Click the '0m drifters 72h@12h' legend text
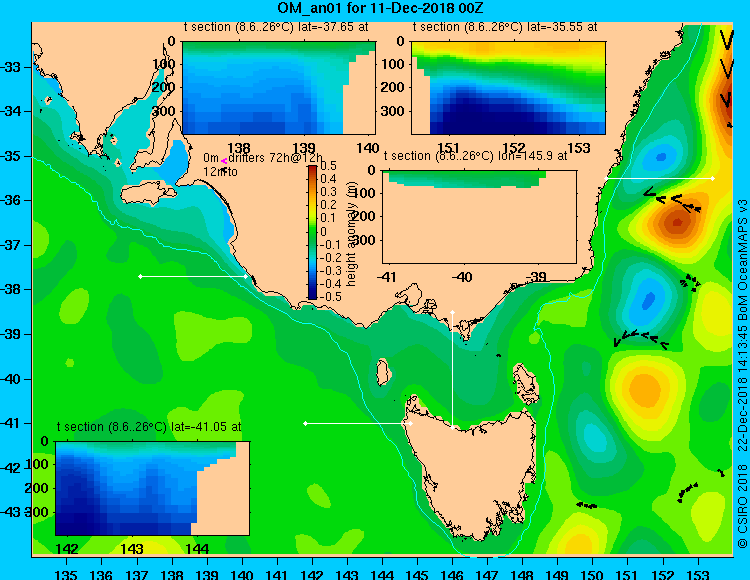This screenshot has width=750, height=580. pyautogui.click(x=263, y=158)
